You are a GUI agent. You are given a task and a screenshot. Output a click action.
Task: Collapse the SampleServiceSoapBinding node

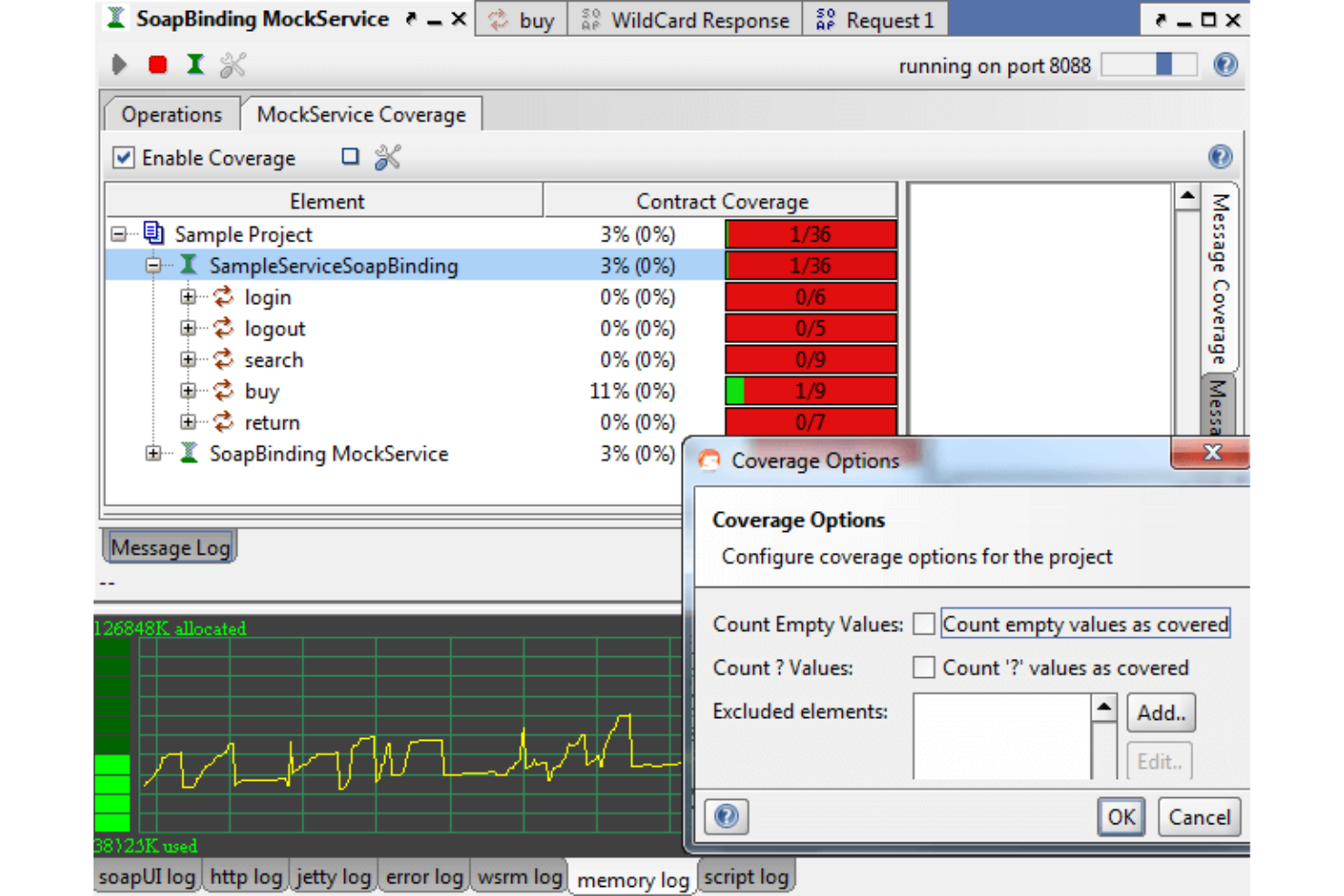(x=153, y=266)
